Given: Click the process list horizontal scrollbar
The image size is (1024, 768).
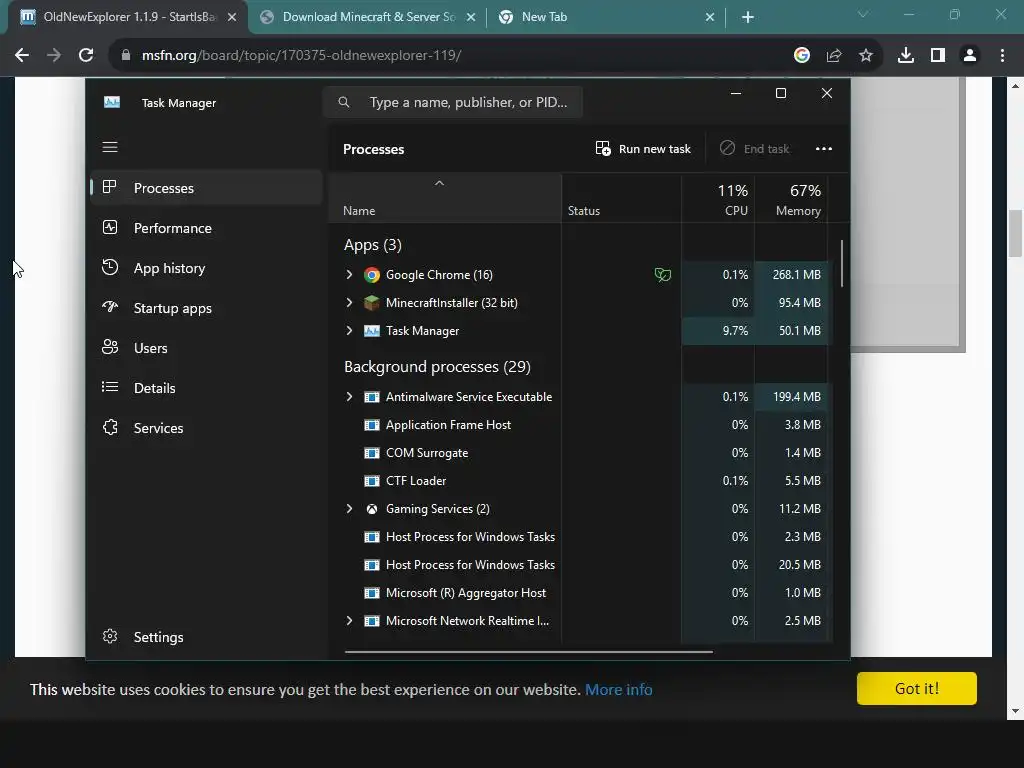Looking at the screenshot, I should [528, 651].
